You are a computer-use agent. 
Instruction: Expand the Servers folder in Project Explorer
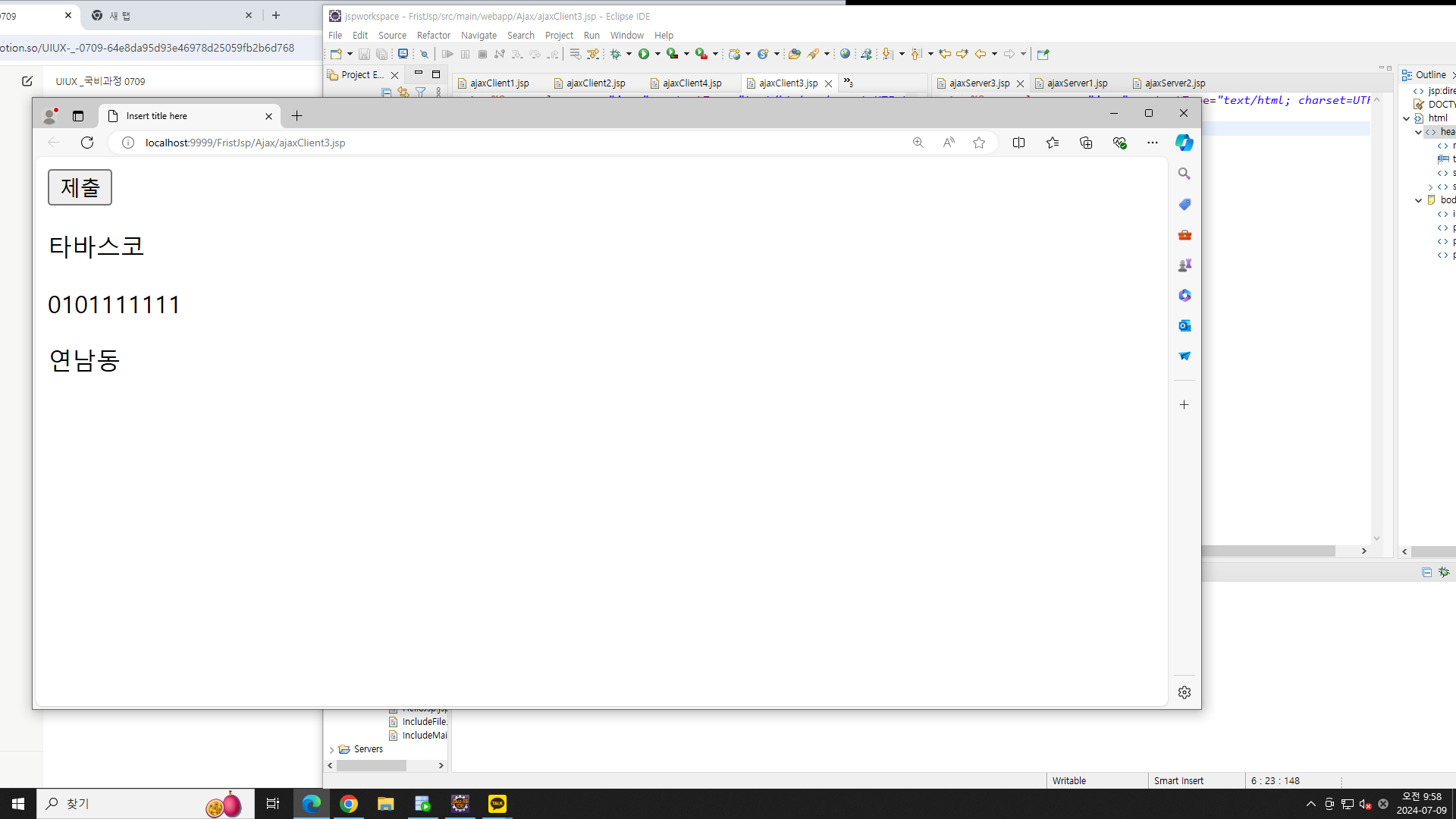point(331,749)
